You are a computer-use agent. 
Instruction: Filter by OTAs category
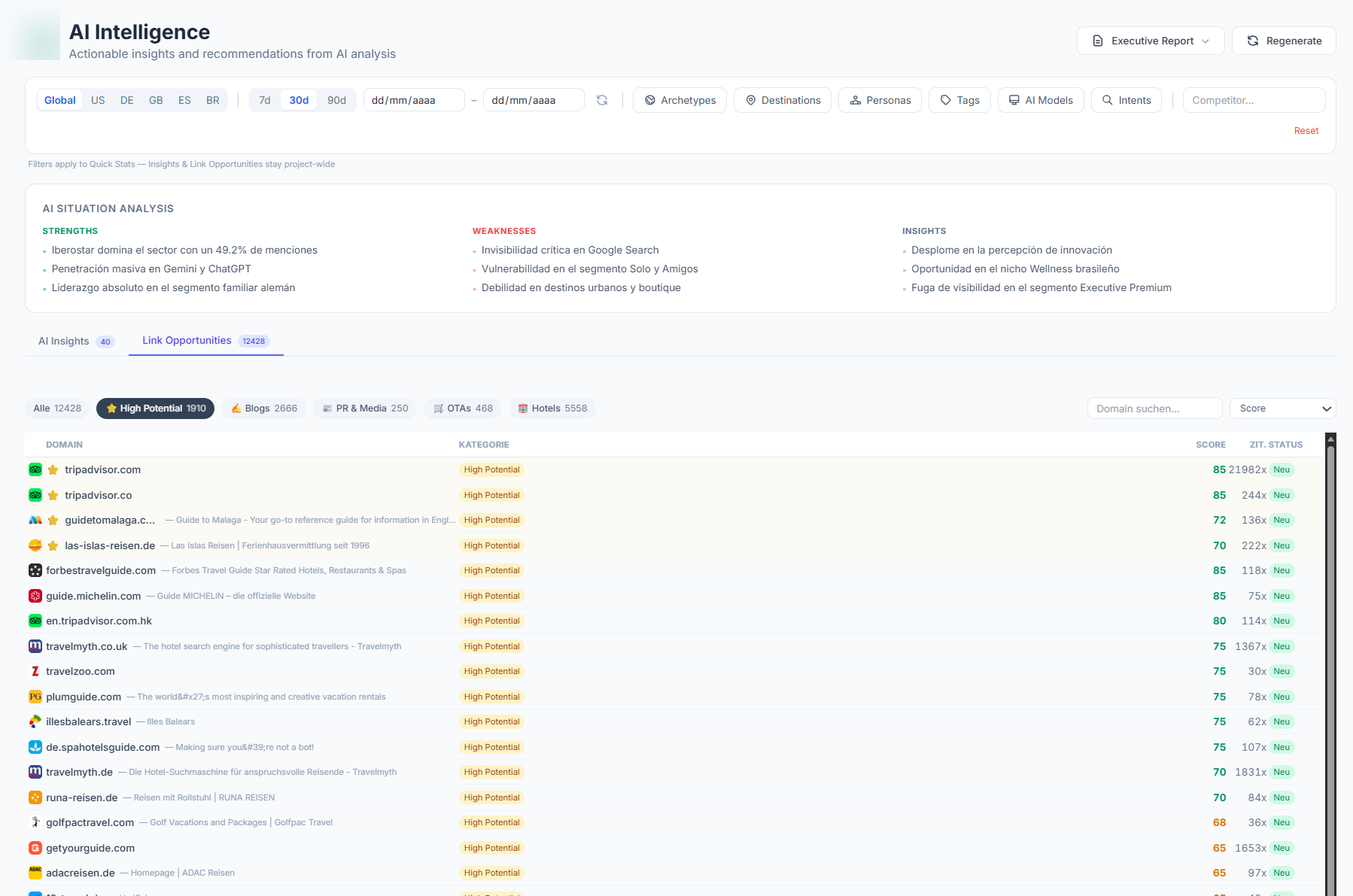click(463, 409)
